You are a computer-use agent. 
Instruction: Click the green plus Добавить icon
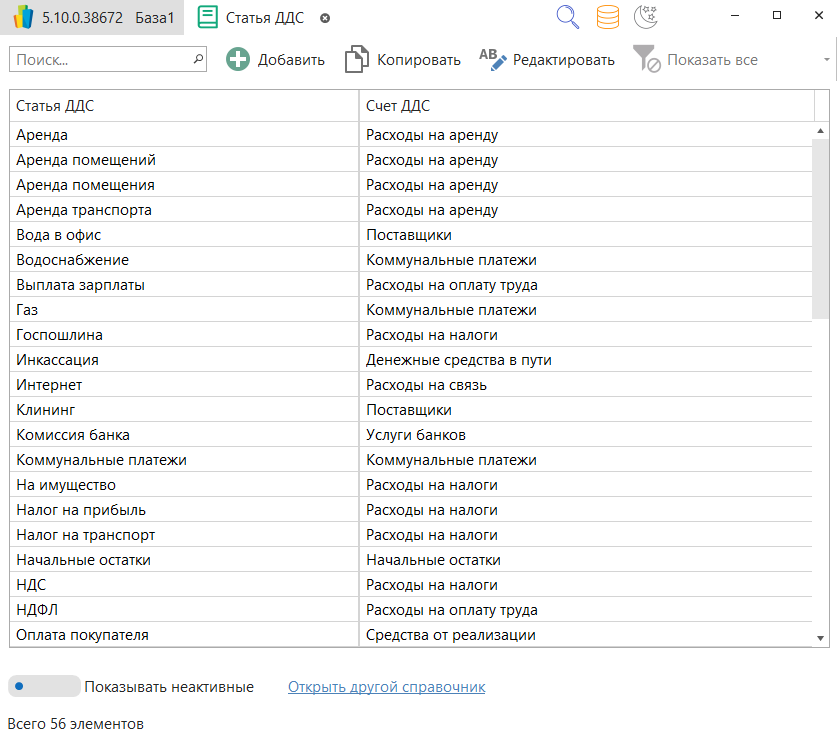pos(238,60)
